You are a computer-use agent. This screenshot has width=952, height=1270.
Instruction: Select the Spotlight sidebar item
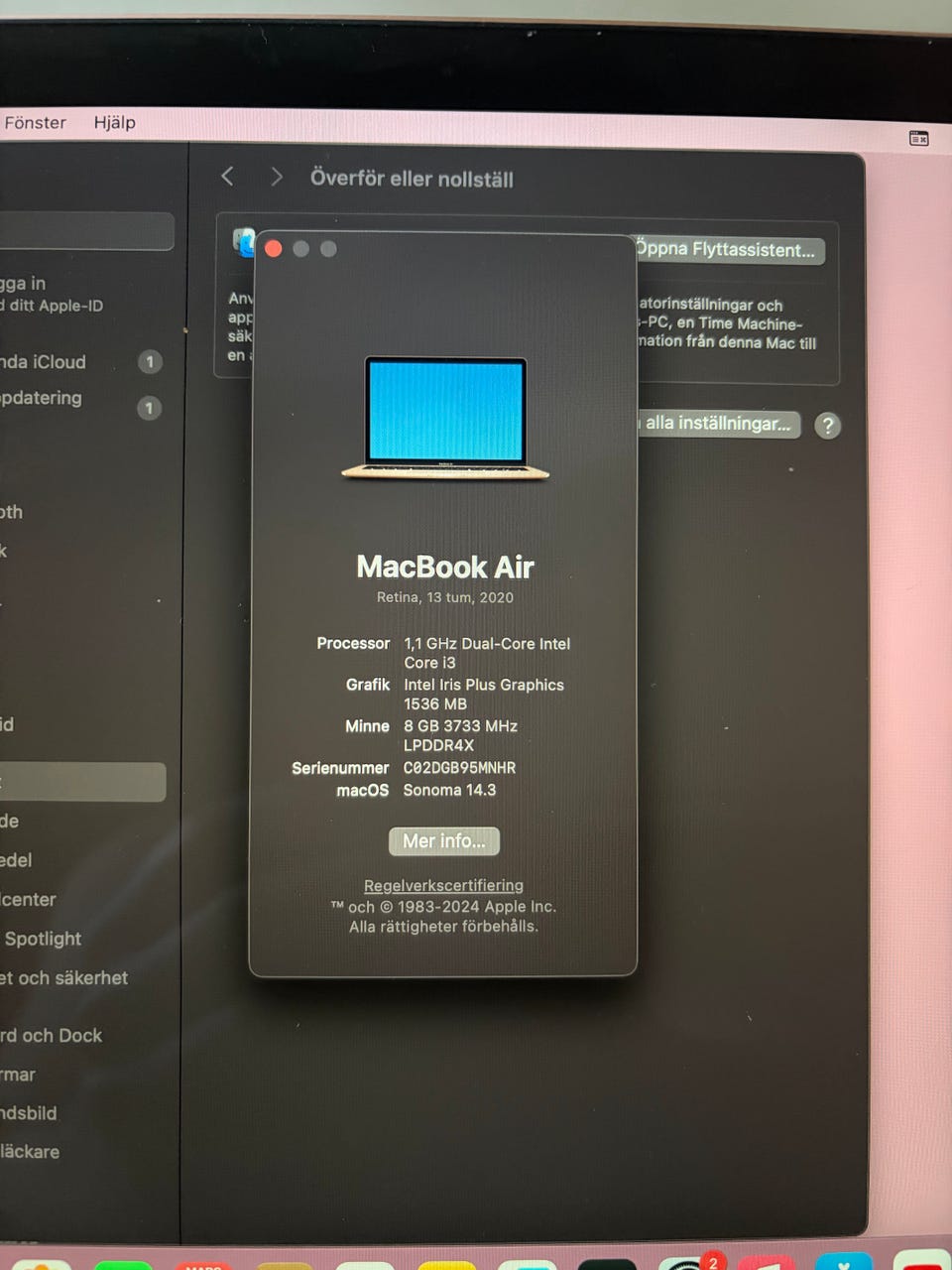click(x=44, y=939)
